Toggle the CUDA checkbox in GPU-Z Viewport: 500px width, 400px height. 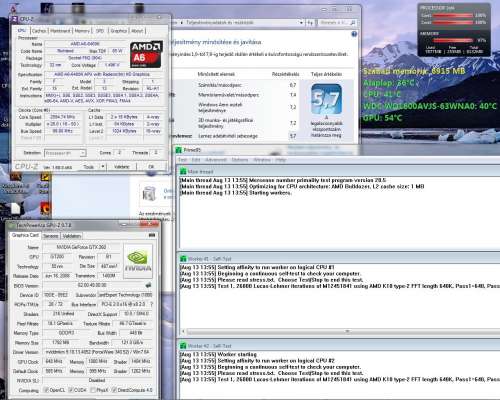(x=71, y=390)
